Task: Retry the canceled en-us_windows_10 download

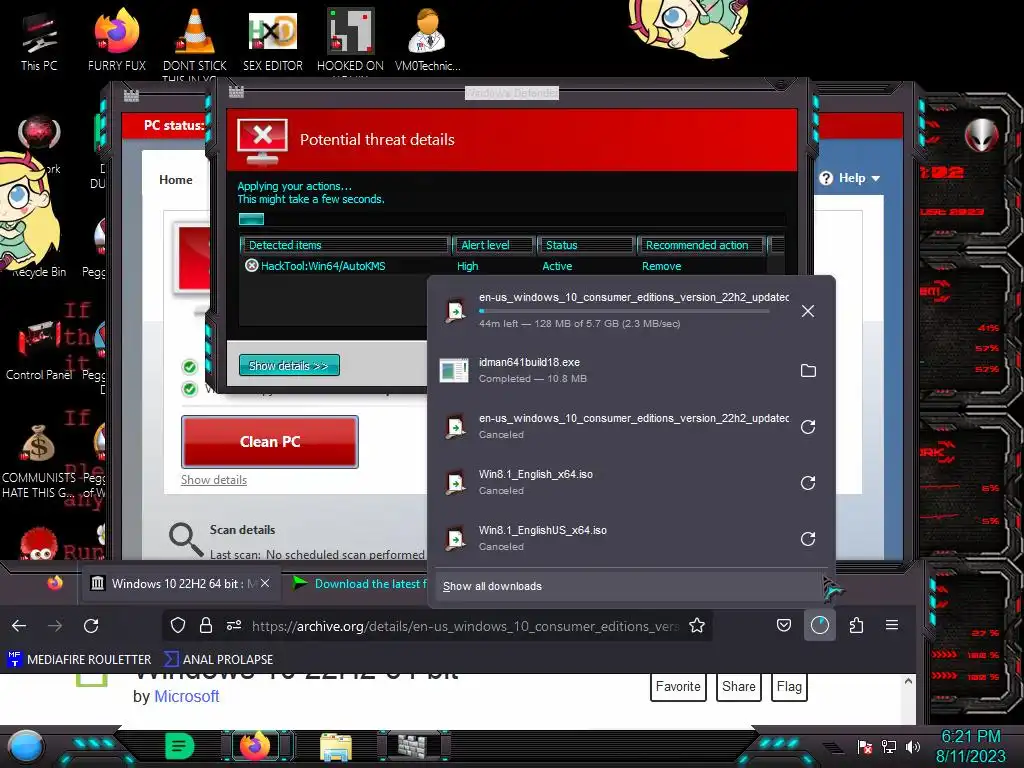Action: 808,426
